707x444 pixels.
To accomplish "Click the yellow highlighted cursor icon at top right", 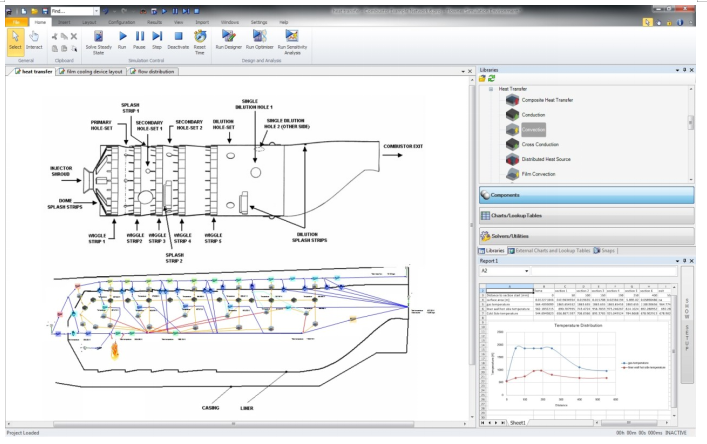I will pyautogui.click(x=647, y=22).
